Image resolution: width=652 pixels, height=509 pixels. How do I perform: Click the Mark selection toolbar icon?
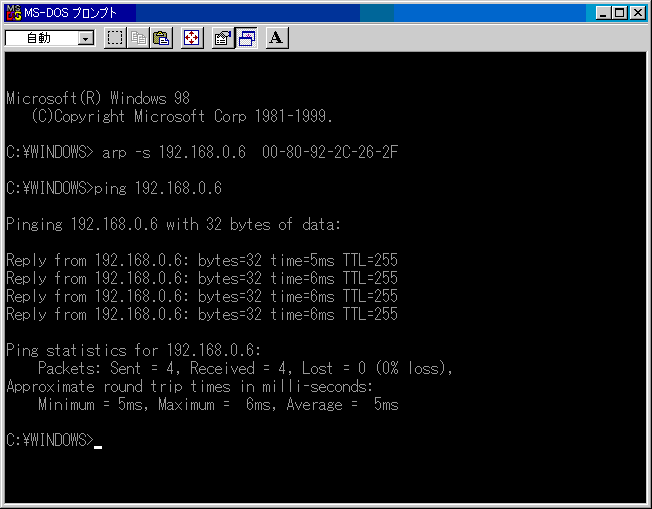point(115,38)
